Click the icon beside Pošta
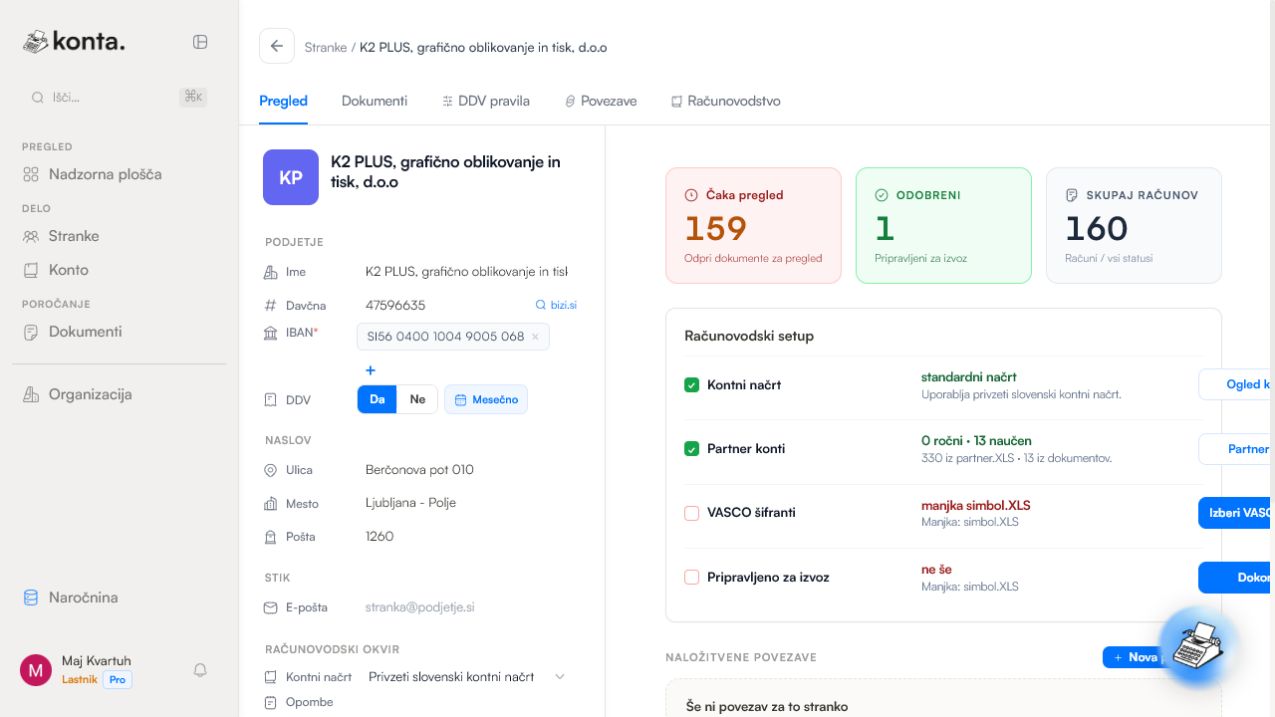The width and height of the screenshot is (1275, 717). [270, 537]
